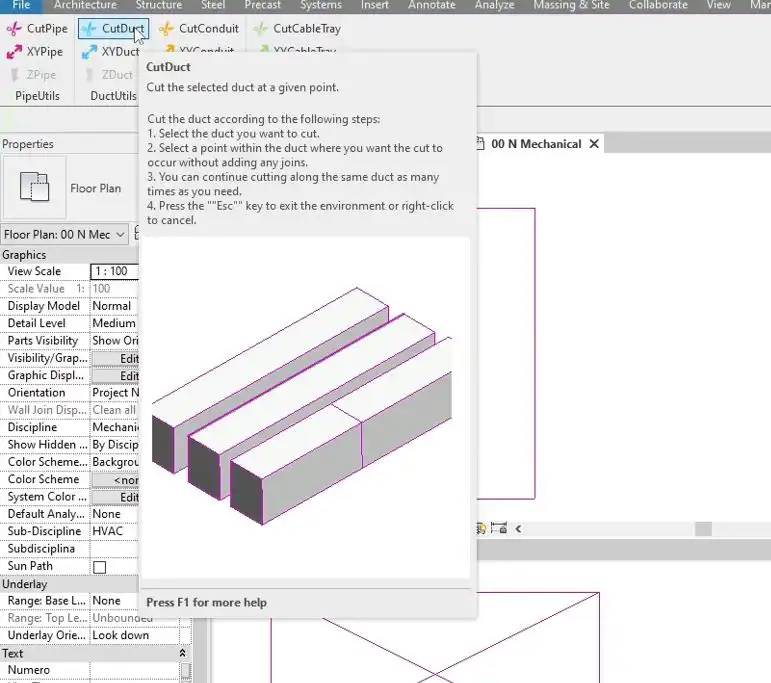The height and width of the screenshot is (683, 771).
Task: Click the Floor Plan type thumbnail
Action: coord(34,187)
